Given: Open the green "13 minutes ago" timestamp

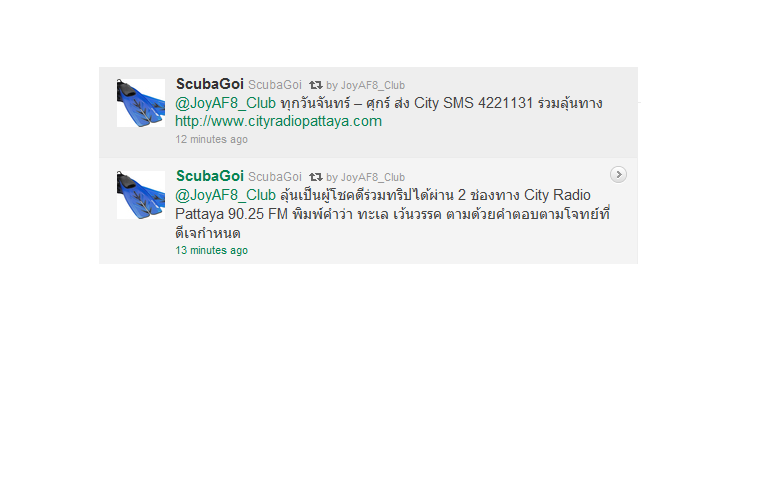Looking at the screenshot, I should pyautogui.click(x=212, y=250).
